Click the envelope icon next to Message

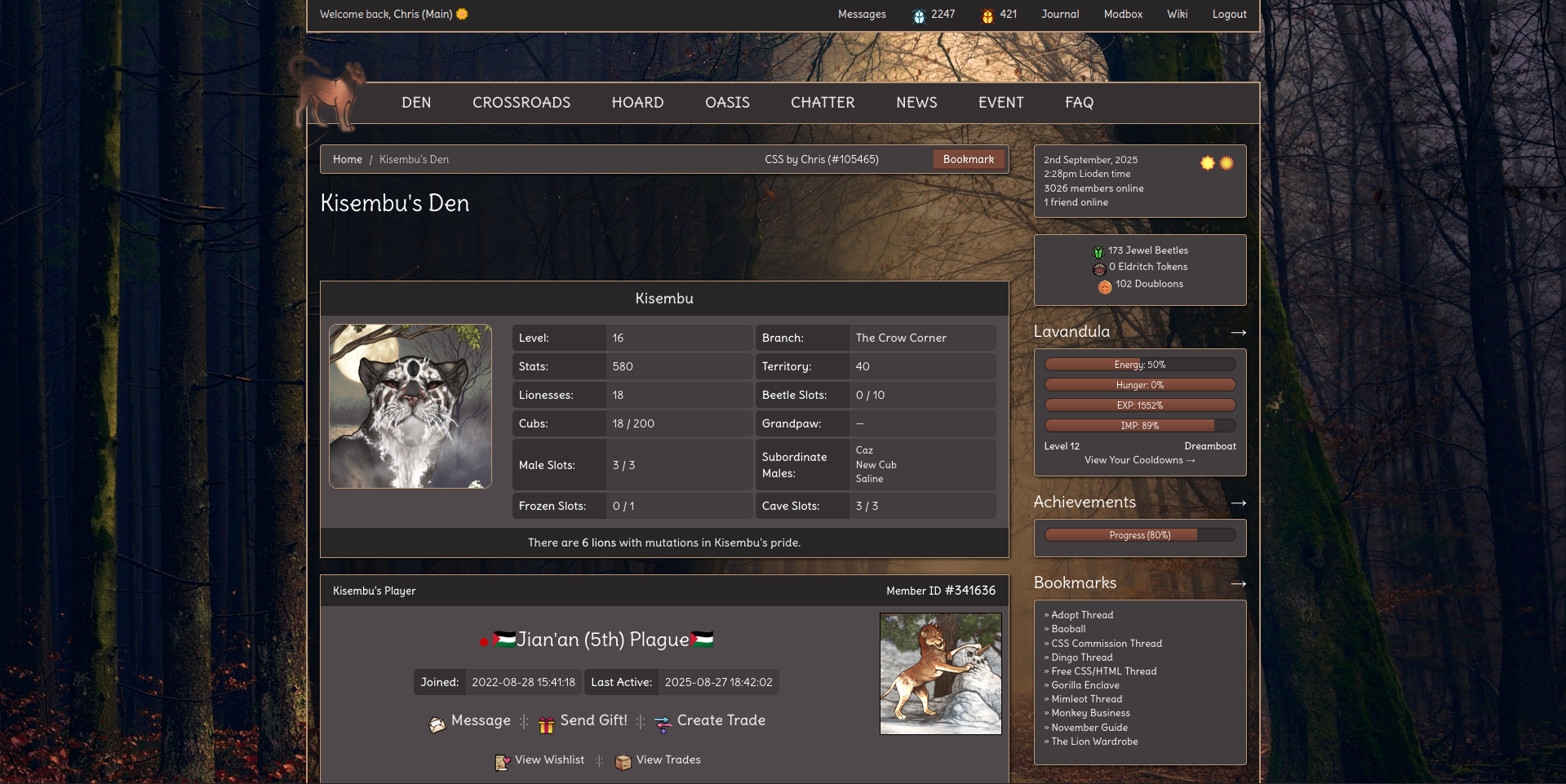tap(437, 724)
